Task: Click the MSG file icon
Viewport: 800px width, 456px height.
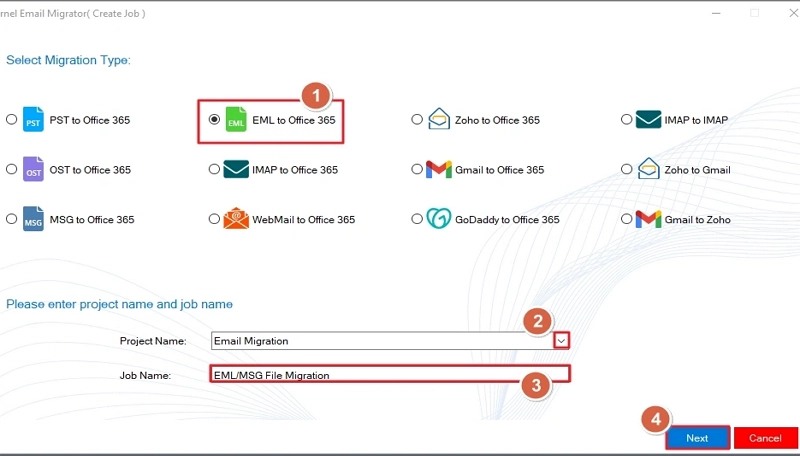Action: point(33,219)
